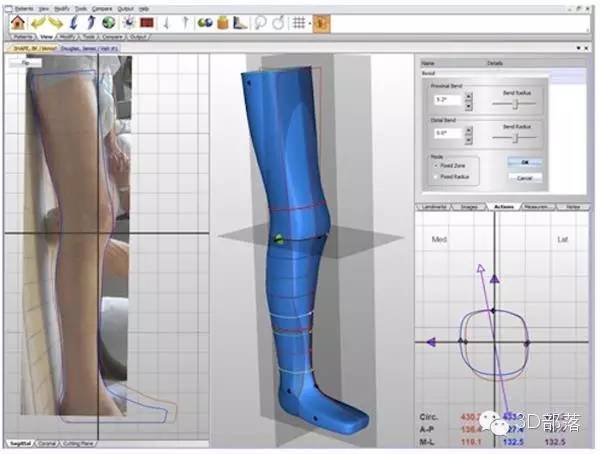Increase the Proximal Bend angle stepper
This screenshot has width=600, height=454.
[x=469, y=95]
